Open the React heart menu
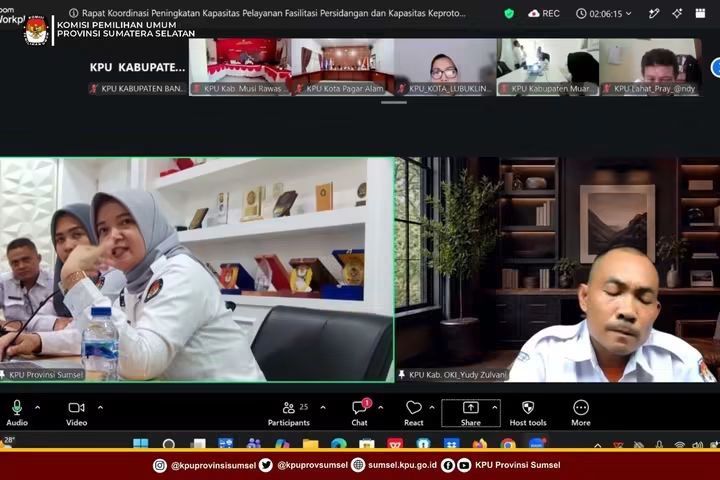Viewport: 720px width, 480px height. (414, 413)
